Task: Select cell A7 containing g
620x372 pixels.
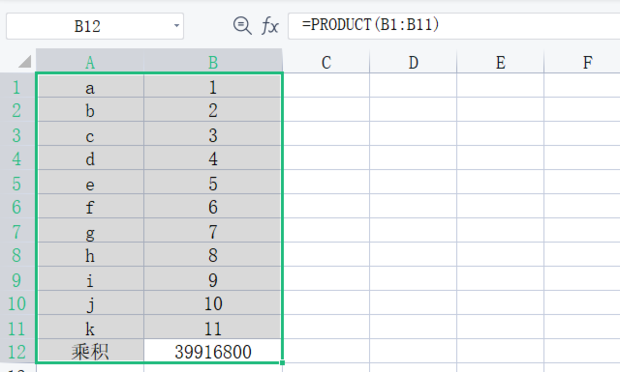Action: [x=91, y=230]
